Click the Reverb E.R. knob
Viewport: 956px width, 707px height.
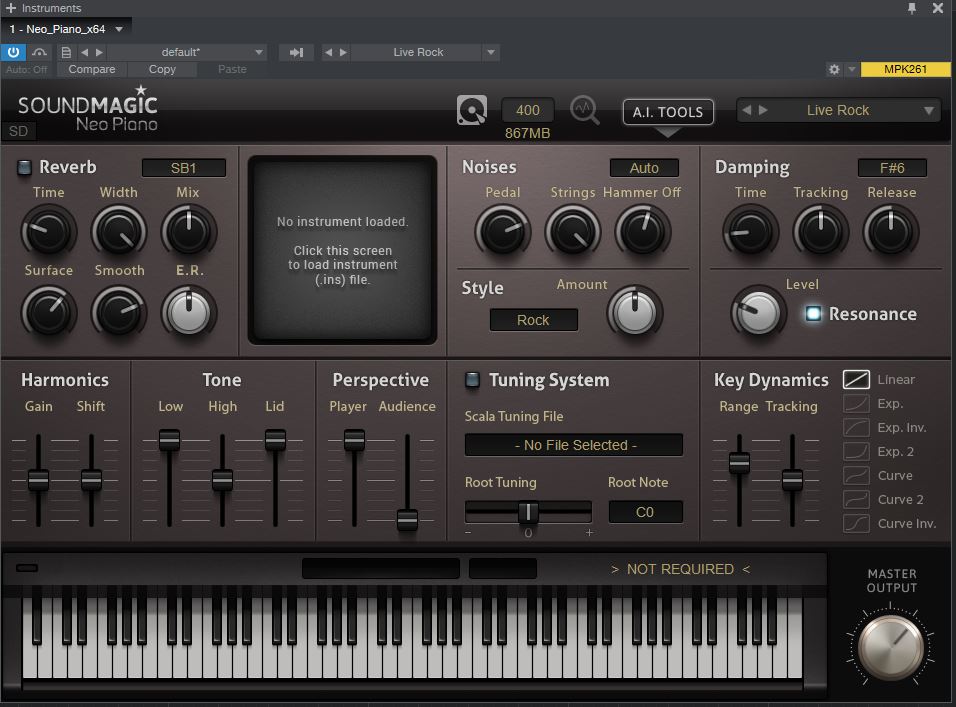189,312
